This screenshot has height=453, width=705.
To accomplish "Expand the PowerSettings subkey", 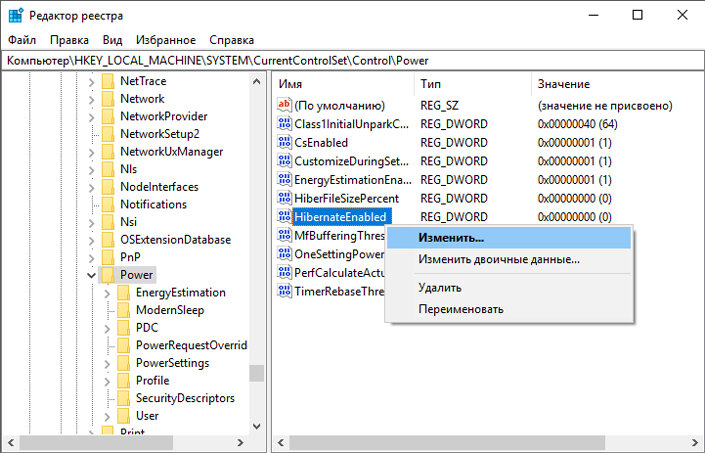I will 107,364.
